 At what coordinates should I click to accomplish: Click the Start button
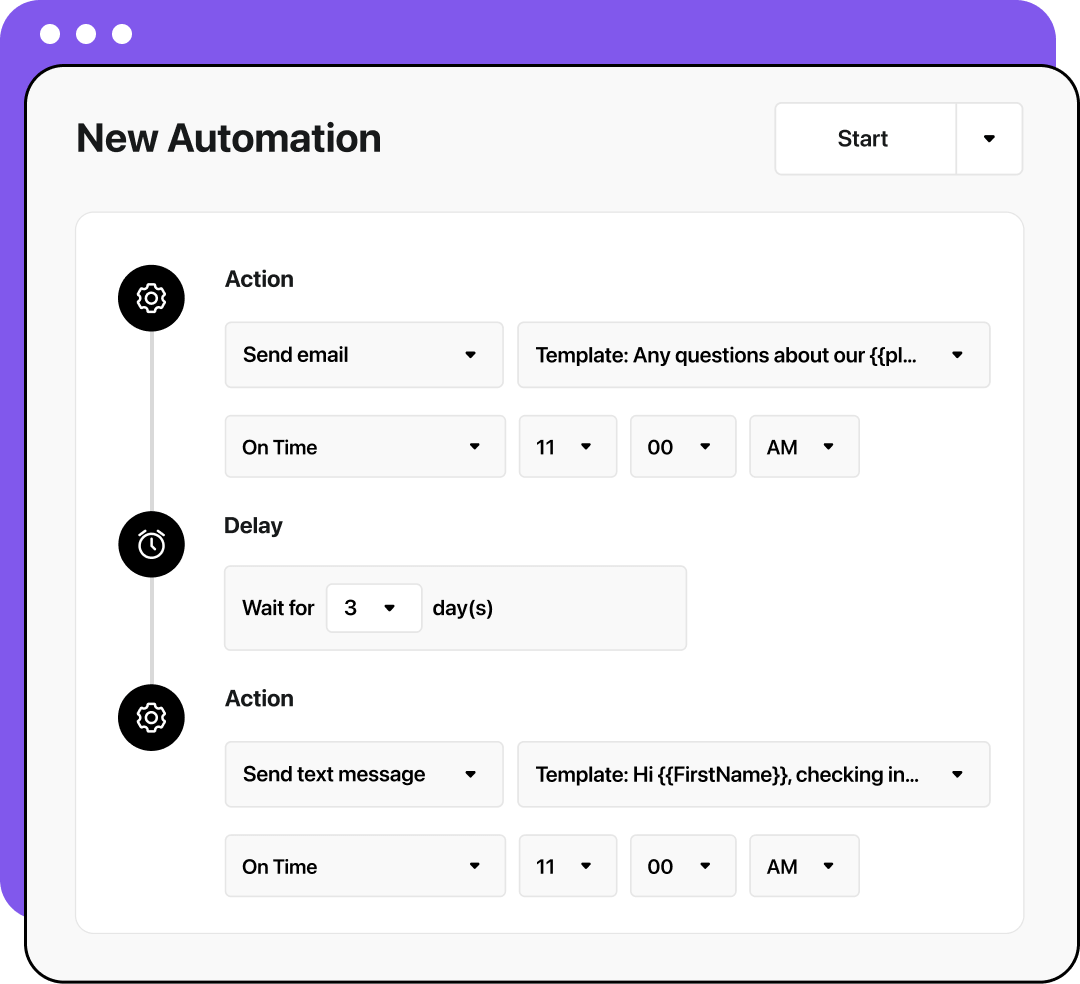point(864,138)
